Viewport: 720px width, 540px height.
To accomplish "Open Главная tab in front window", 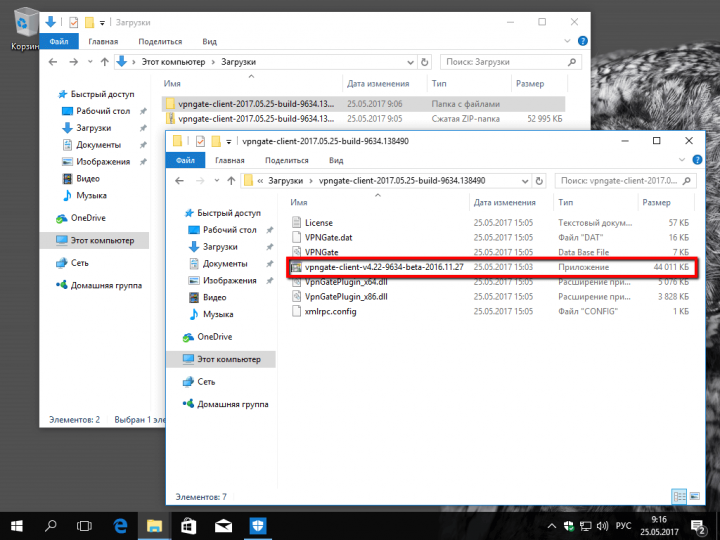I will coord(230,160).
